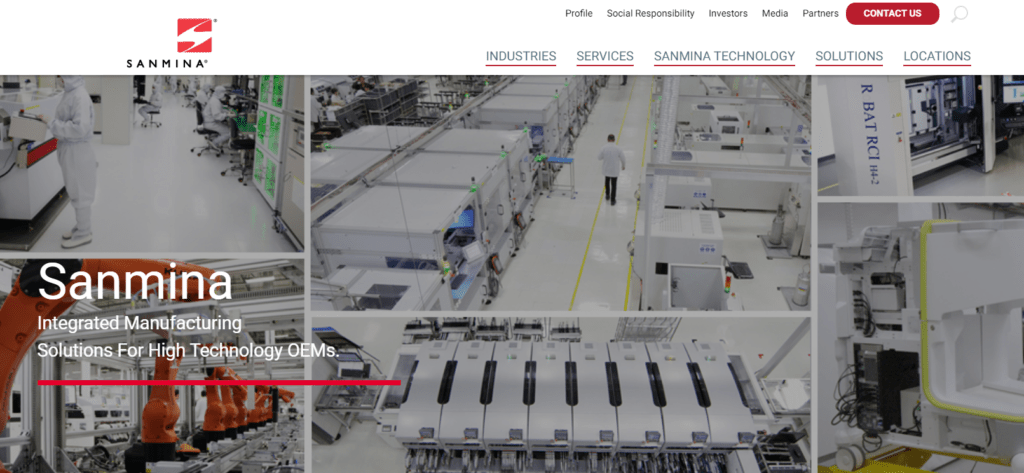1024x473 pixels.
Task: Open search using the magnifying glass icon
Action: click(x=959, y=14)
